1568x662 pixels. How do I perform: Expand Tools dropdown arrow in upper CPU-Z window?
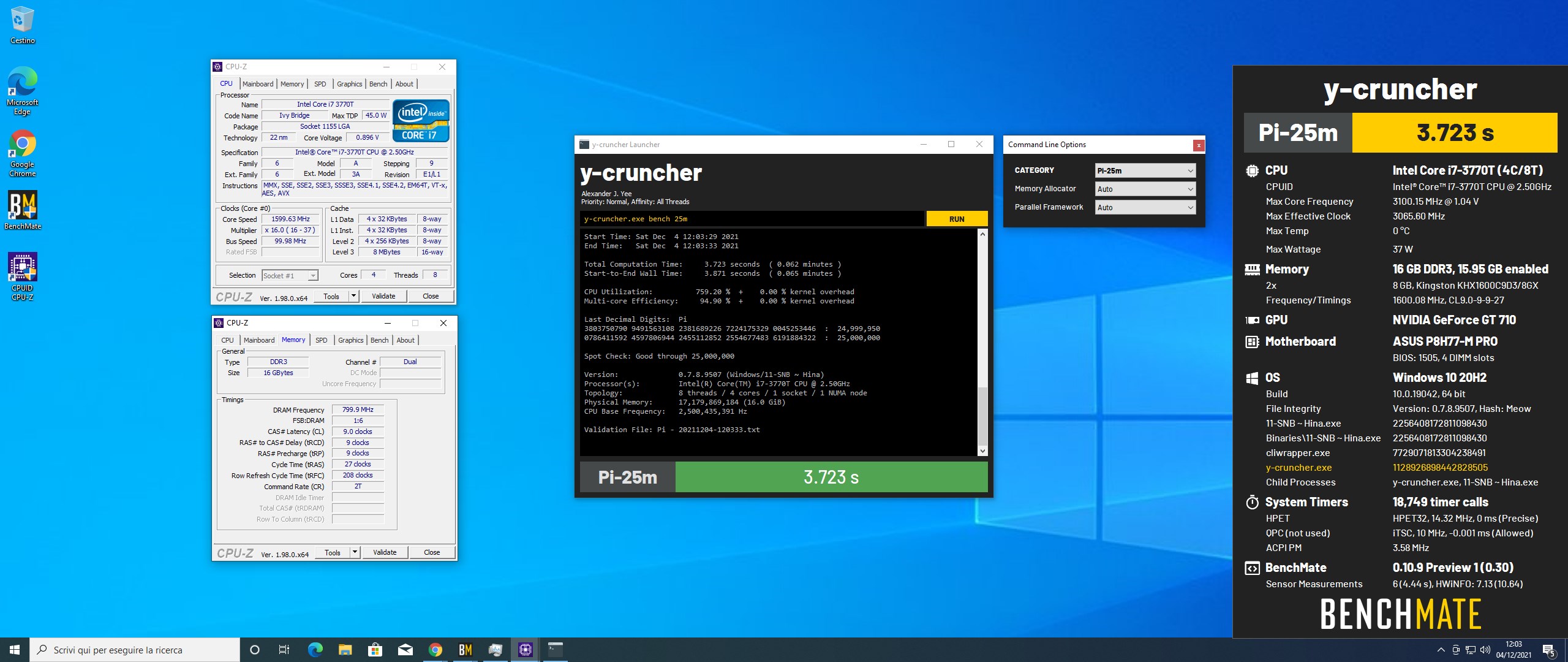coord(353,296)
